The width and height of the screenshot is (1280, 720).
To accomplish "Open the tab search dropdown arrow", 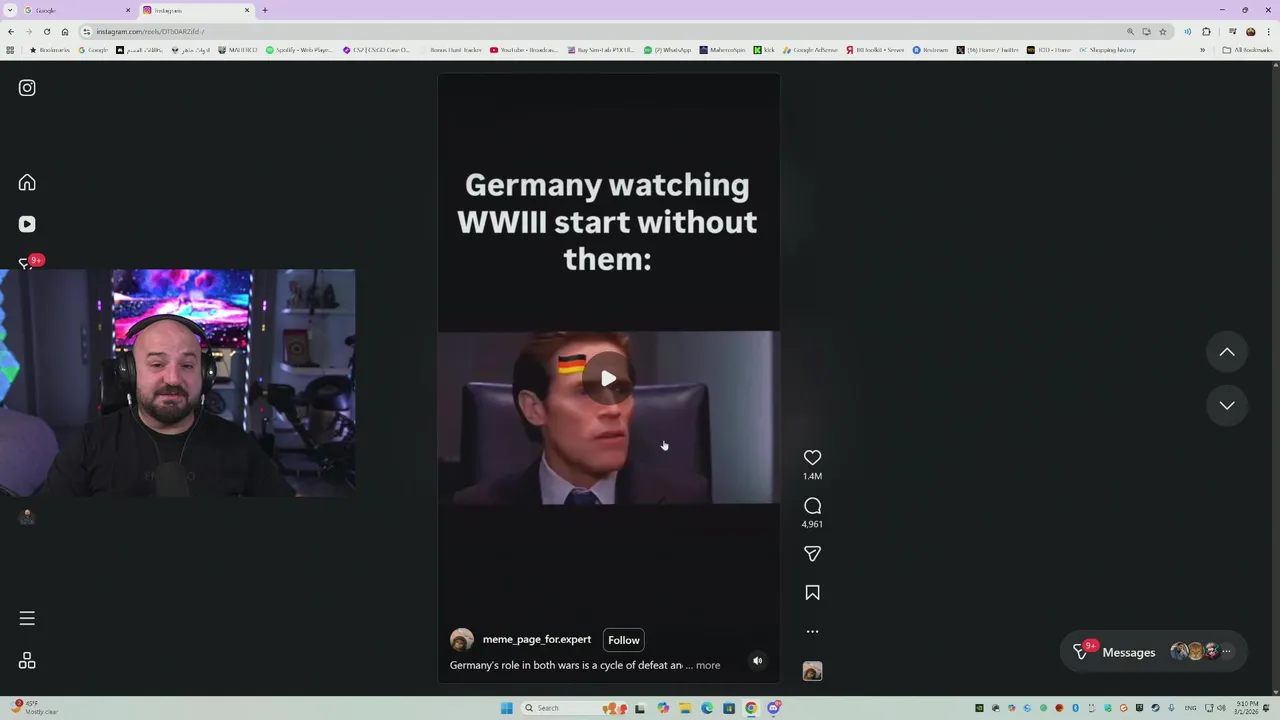I will tap(9, 10).
